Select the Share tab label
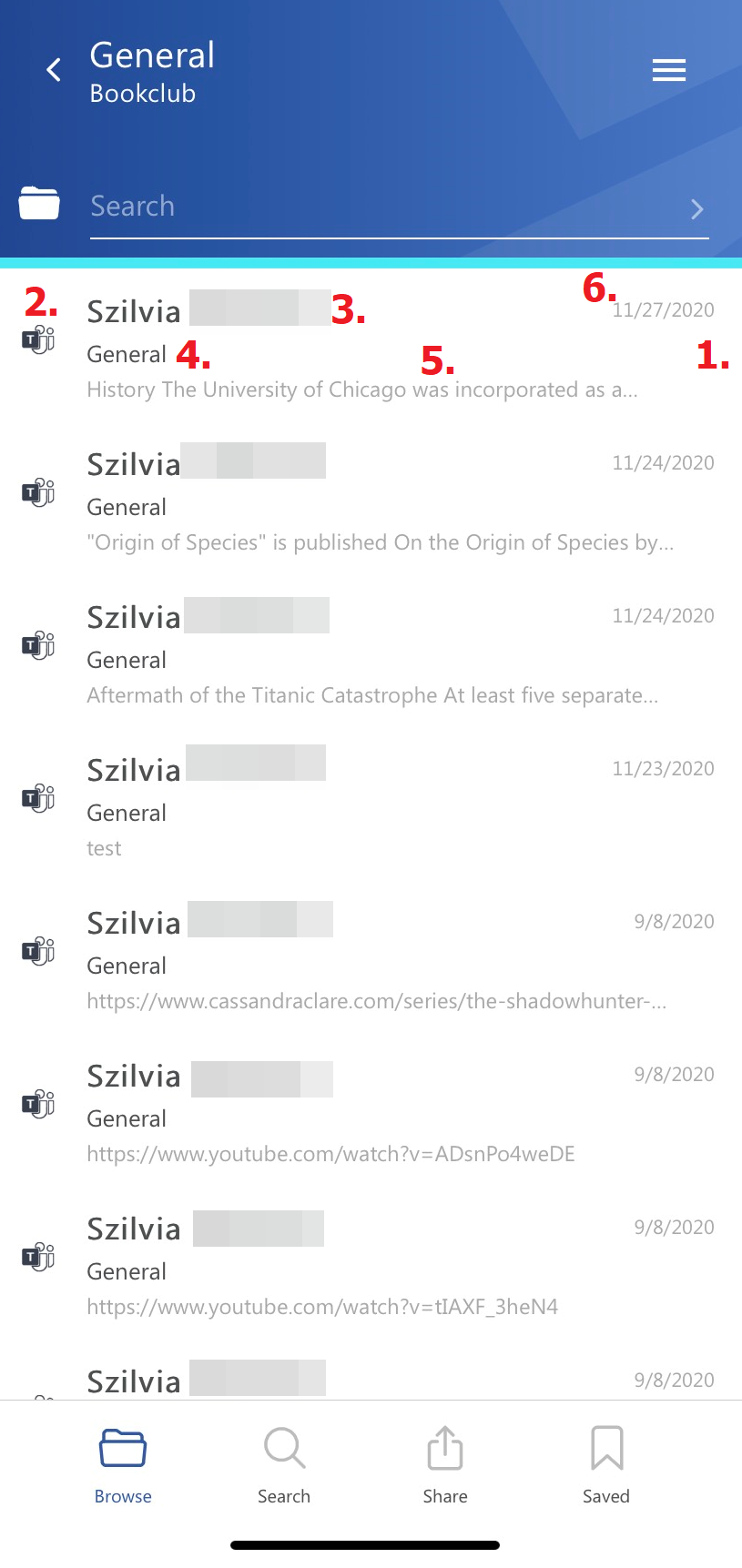Image resolution: width=742 pixels, height=1568 pixels. [x=445, y=1496]
